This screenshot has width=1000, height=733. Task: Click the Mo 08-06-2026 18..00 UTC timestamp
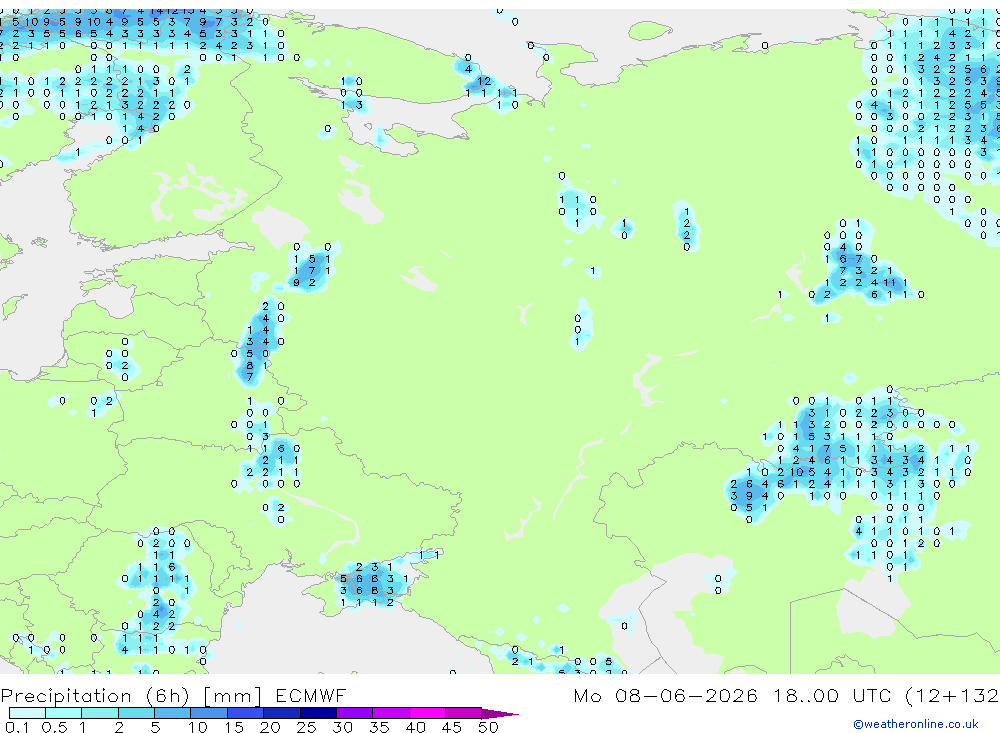pos(732,695)
